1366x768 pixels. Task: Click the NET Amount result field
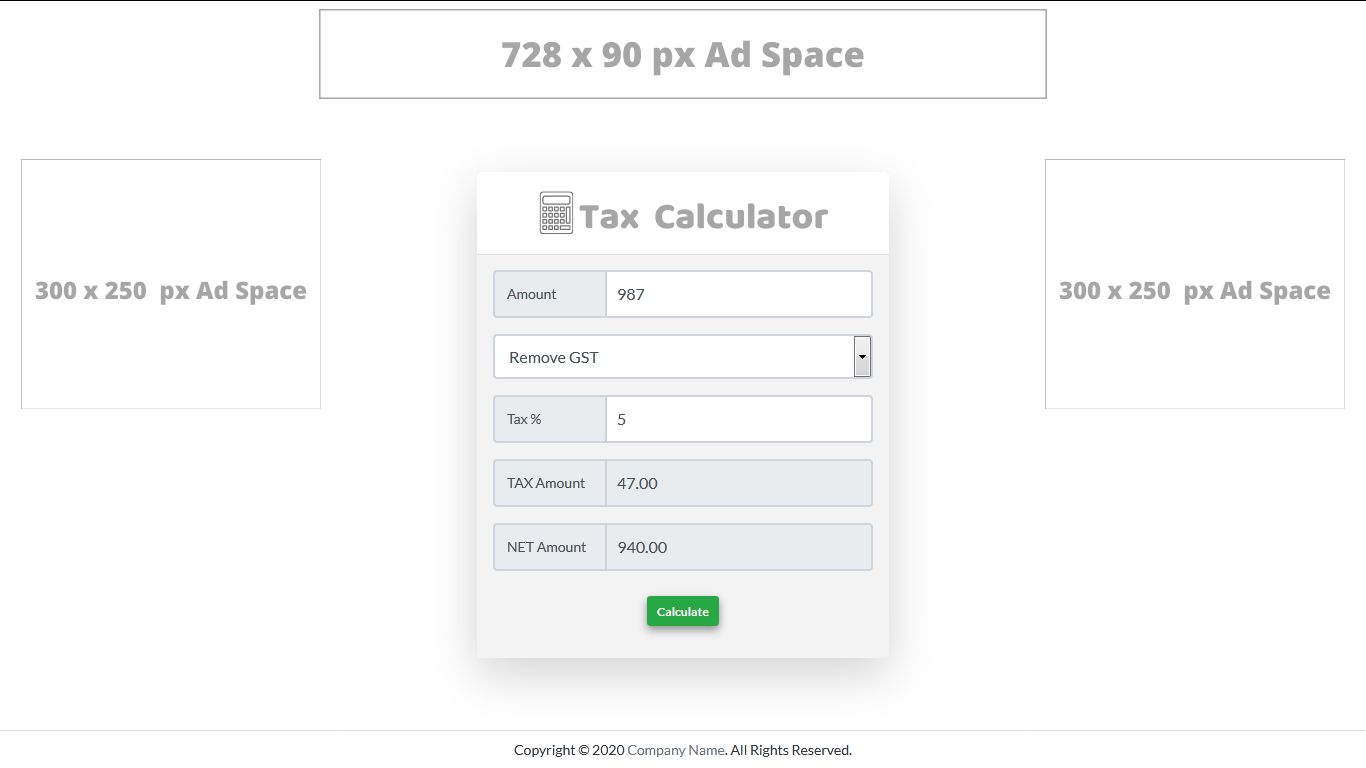point(739,547)
